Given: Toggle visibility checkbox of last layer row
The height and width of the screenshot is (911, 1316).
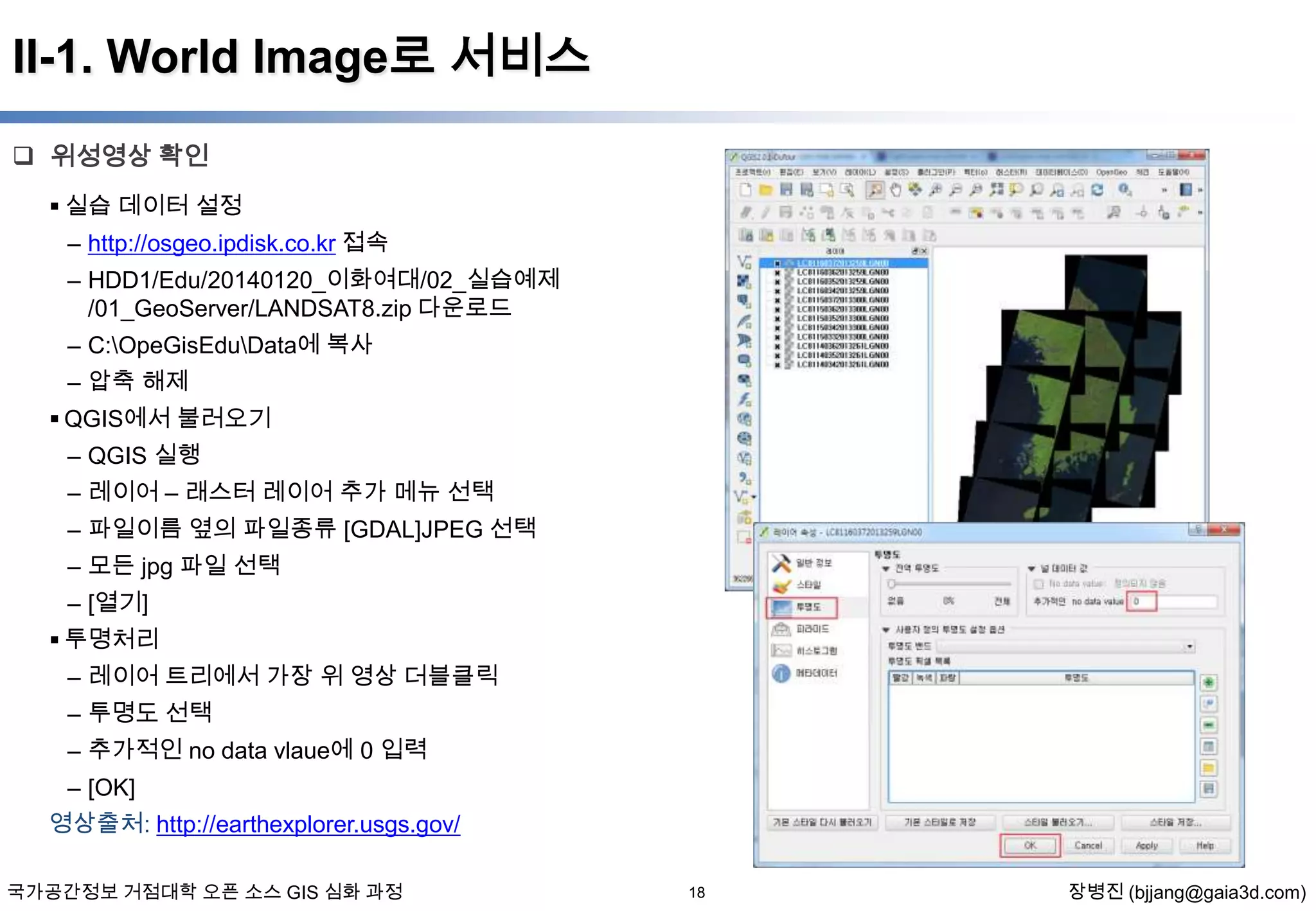Looking at the screenshot, I should coord(777,365).
